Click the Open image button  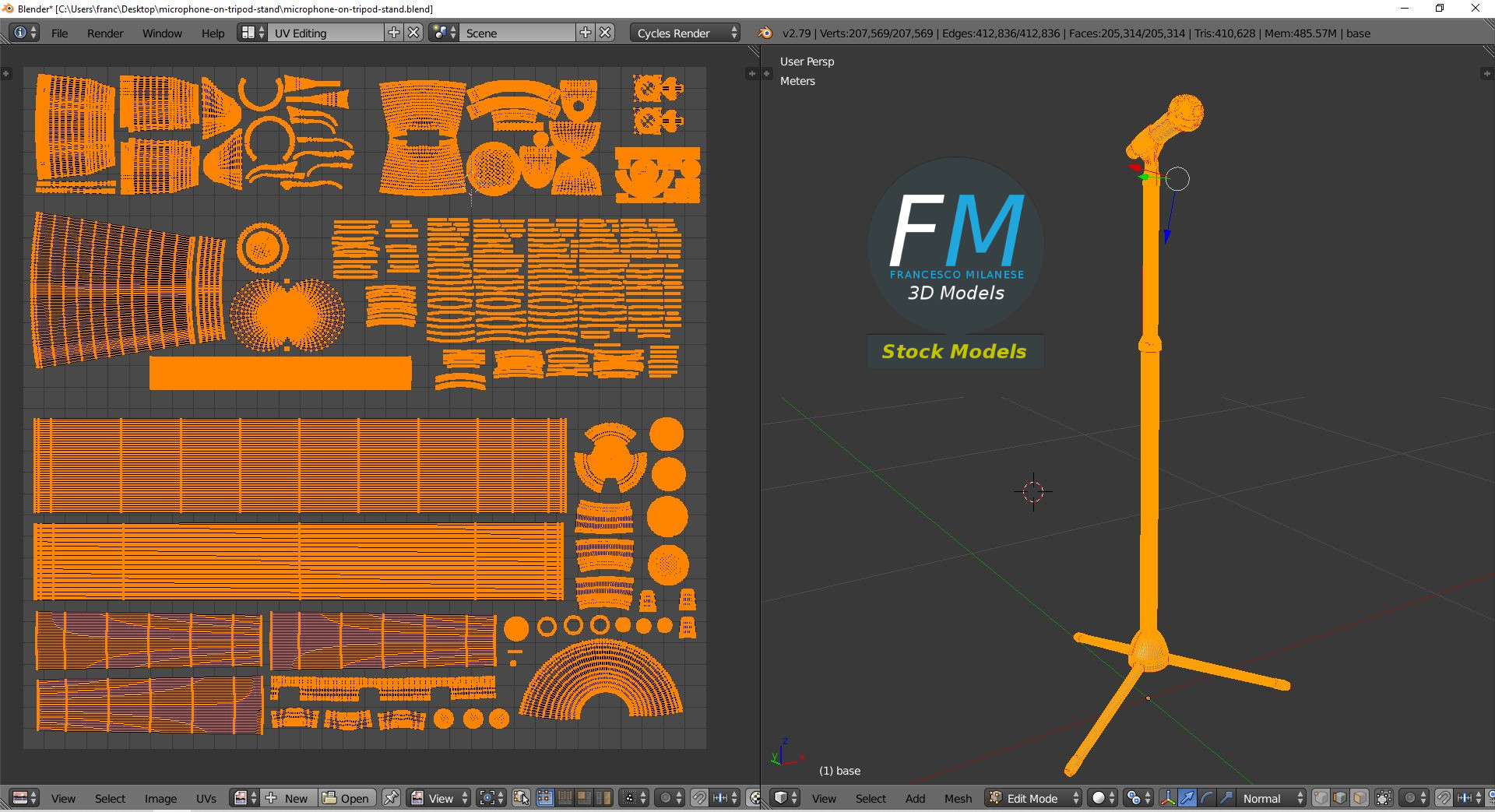(x=347, y=798)
